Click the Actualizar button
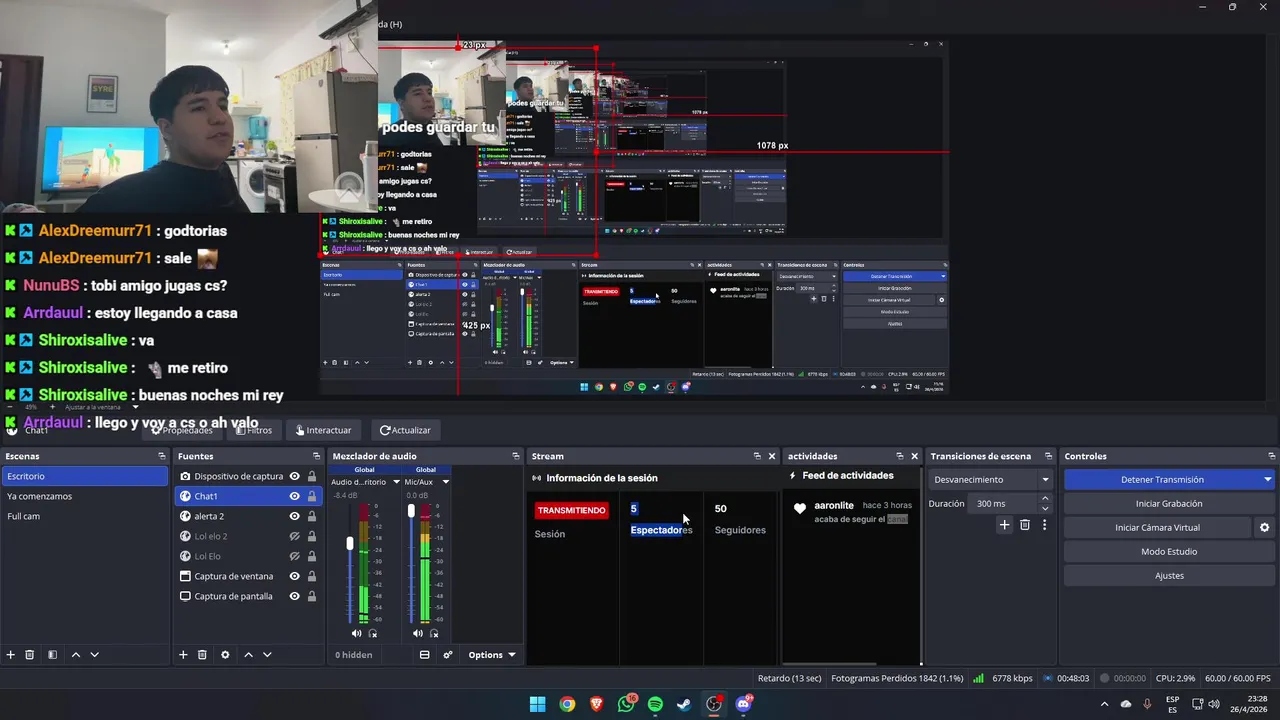The width and height of the screenshot is (1280, 720). tap(405, 430)
